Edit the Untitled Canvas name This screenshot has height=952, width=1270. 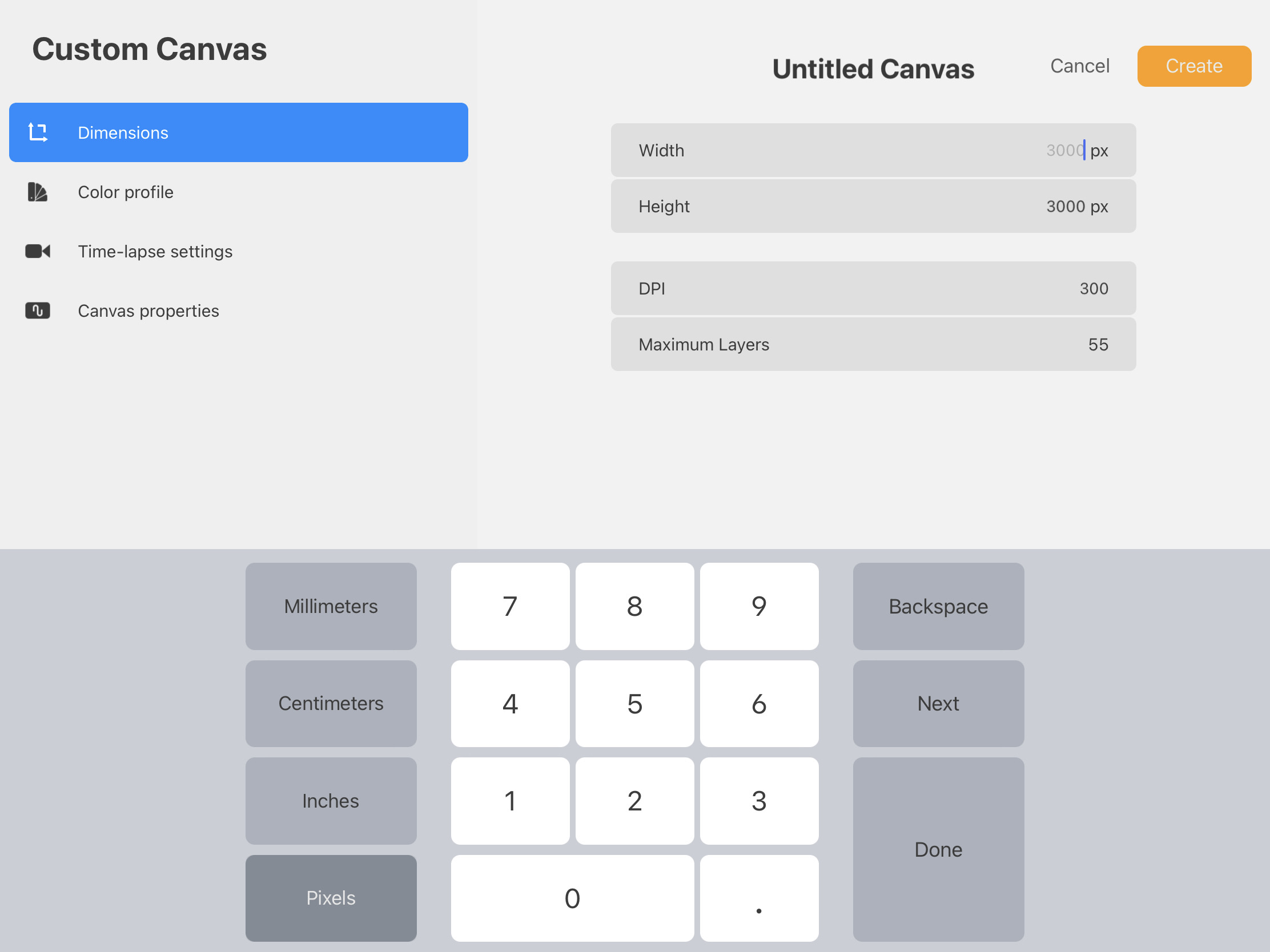[873, 70]
